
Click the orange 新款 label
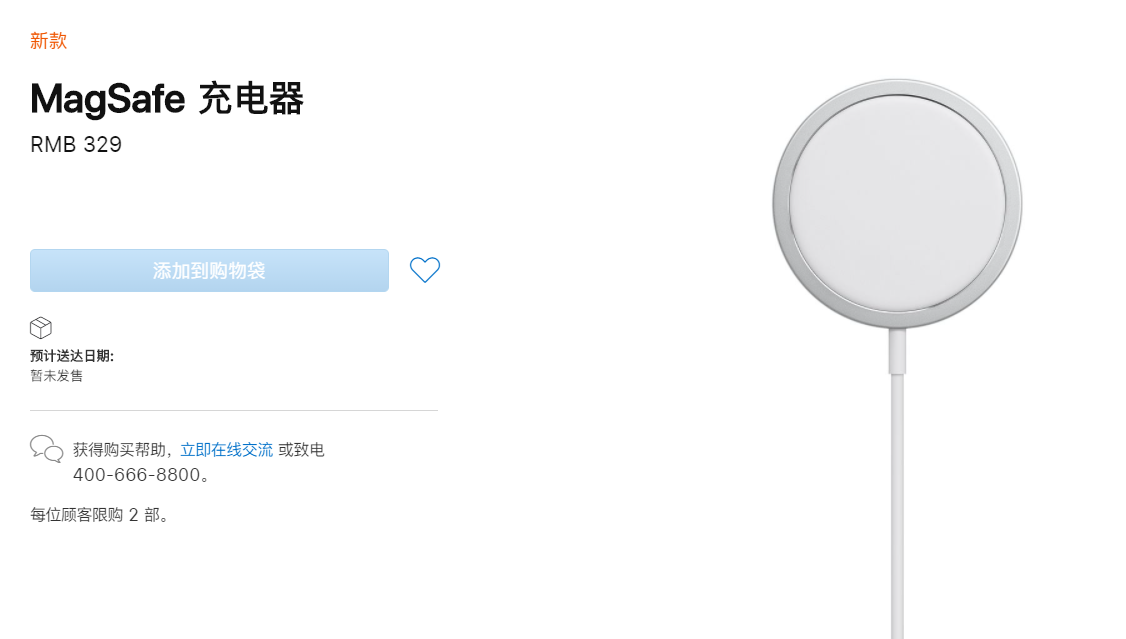tap(49, 41)
